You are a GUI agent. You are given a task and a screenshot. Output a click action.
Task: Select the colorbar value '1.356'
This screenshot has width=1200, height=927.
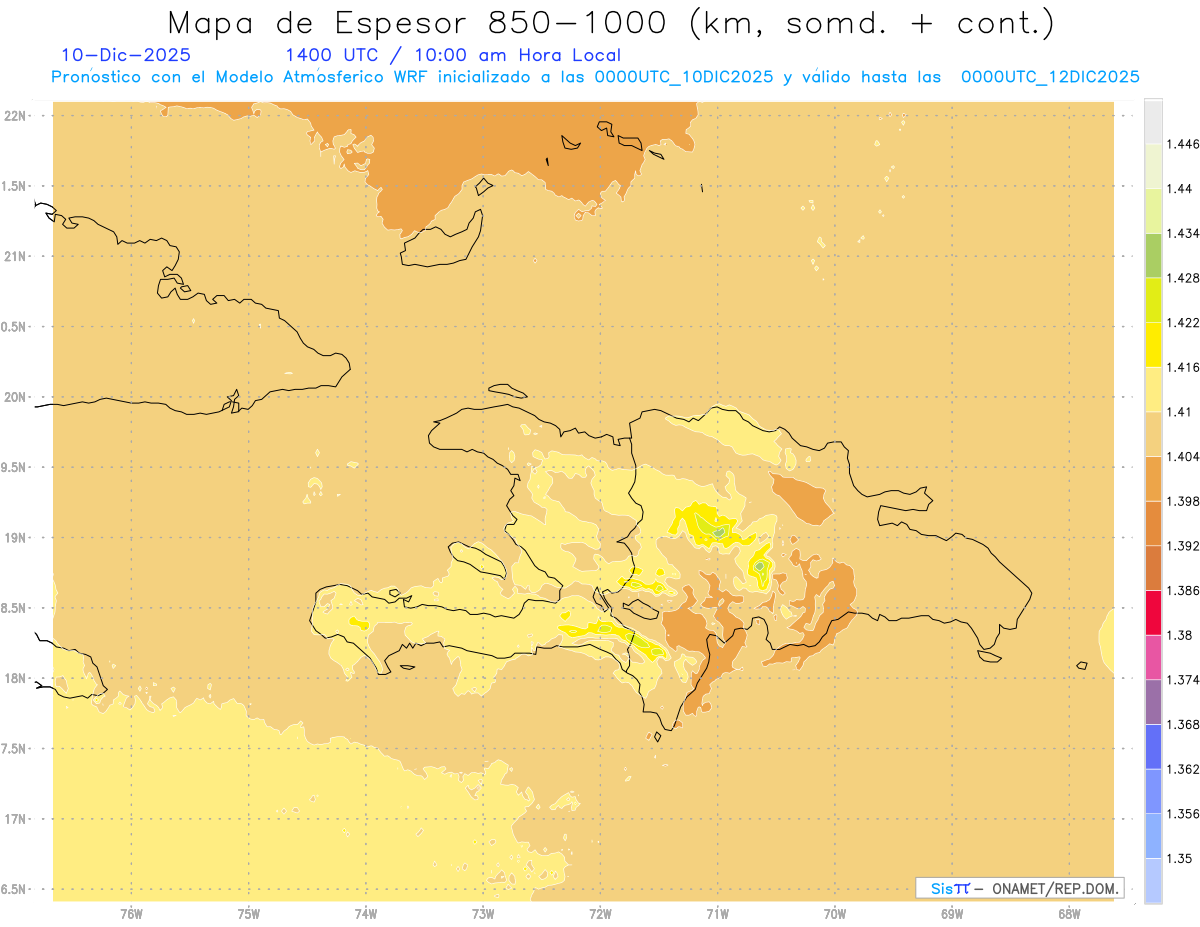[1185, 814]
